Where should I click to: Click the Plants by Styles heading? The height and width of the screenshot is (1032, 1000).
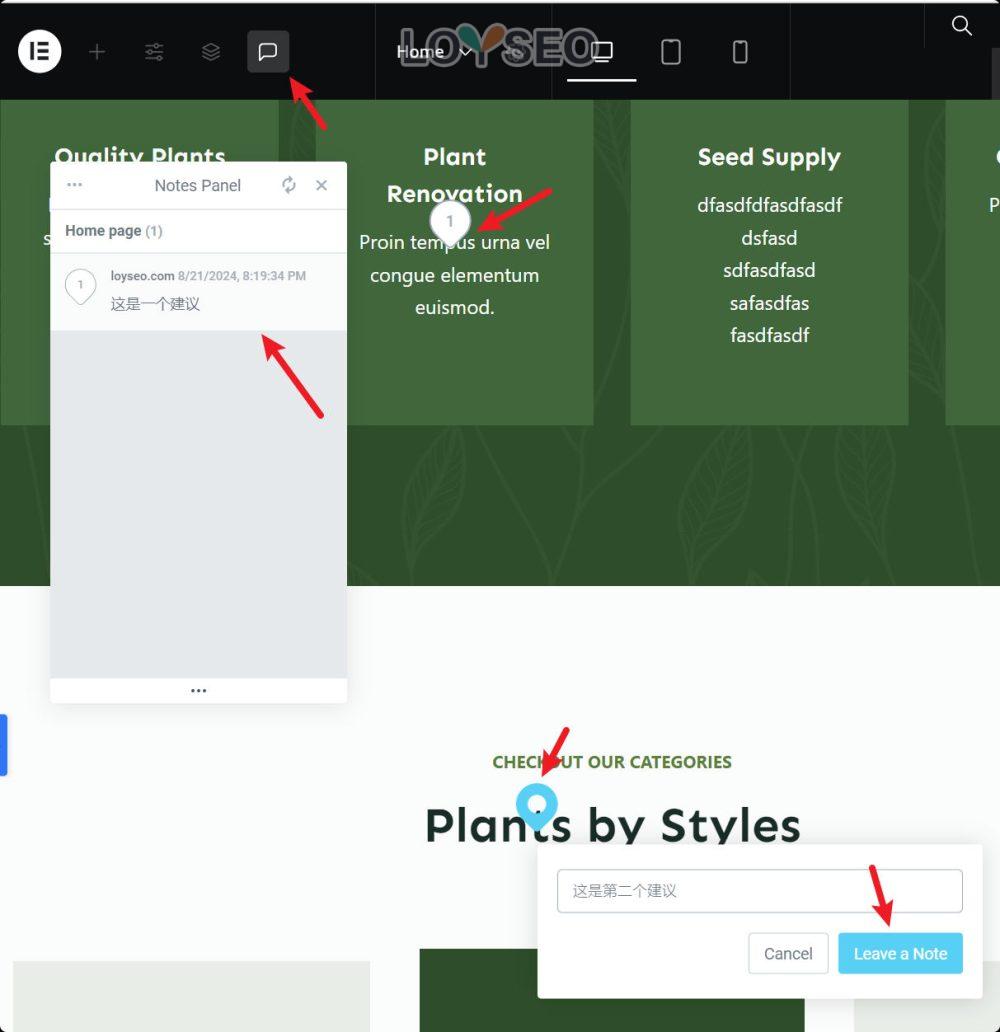coord(613,825)
